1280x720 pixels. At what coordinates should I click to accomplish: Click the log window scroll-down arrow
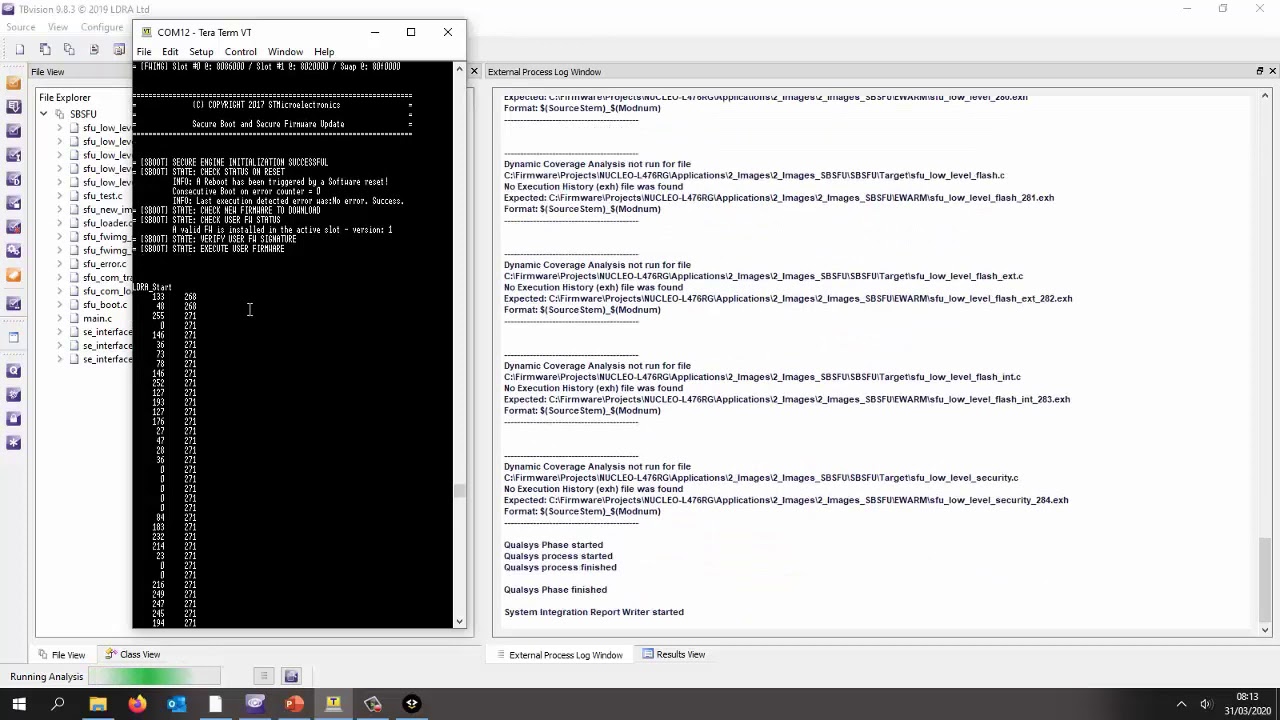pyautogui.click(x=1265, y=629)
